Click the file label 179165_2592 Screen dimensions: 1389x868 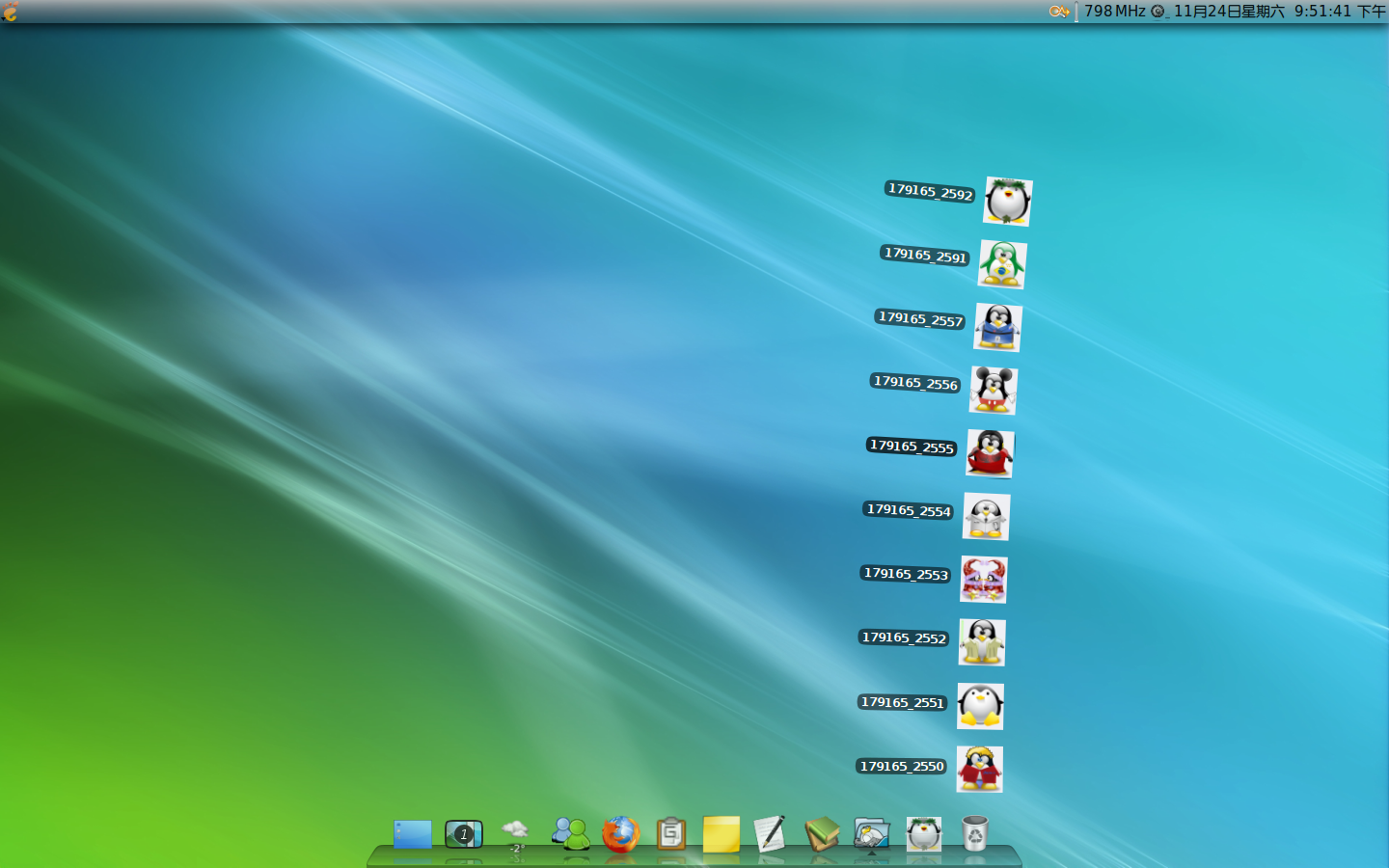[x=930, y=192]
